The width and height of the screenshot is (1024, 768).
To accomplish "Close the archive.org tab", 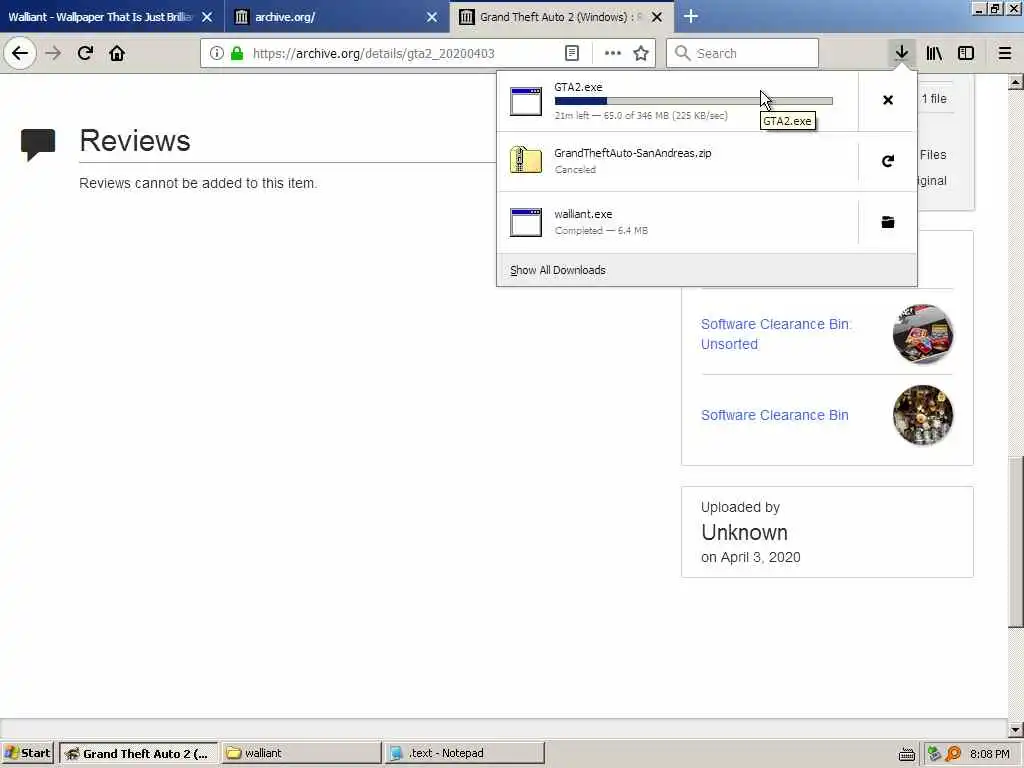I will [x=432, y=17].
